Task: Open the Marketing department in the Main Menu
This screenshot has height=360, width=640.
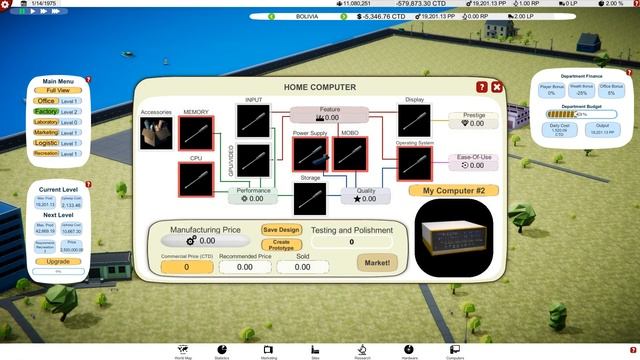Action: coord(46,133)
